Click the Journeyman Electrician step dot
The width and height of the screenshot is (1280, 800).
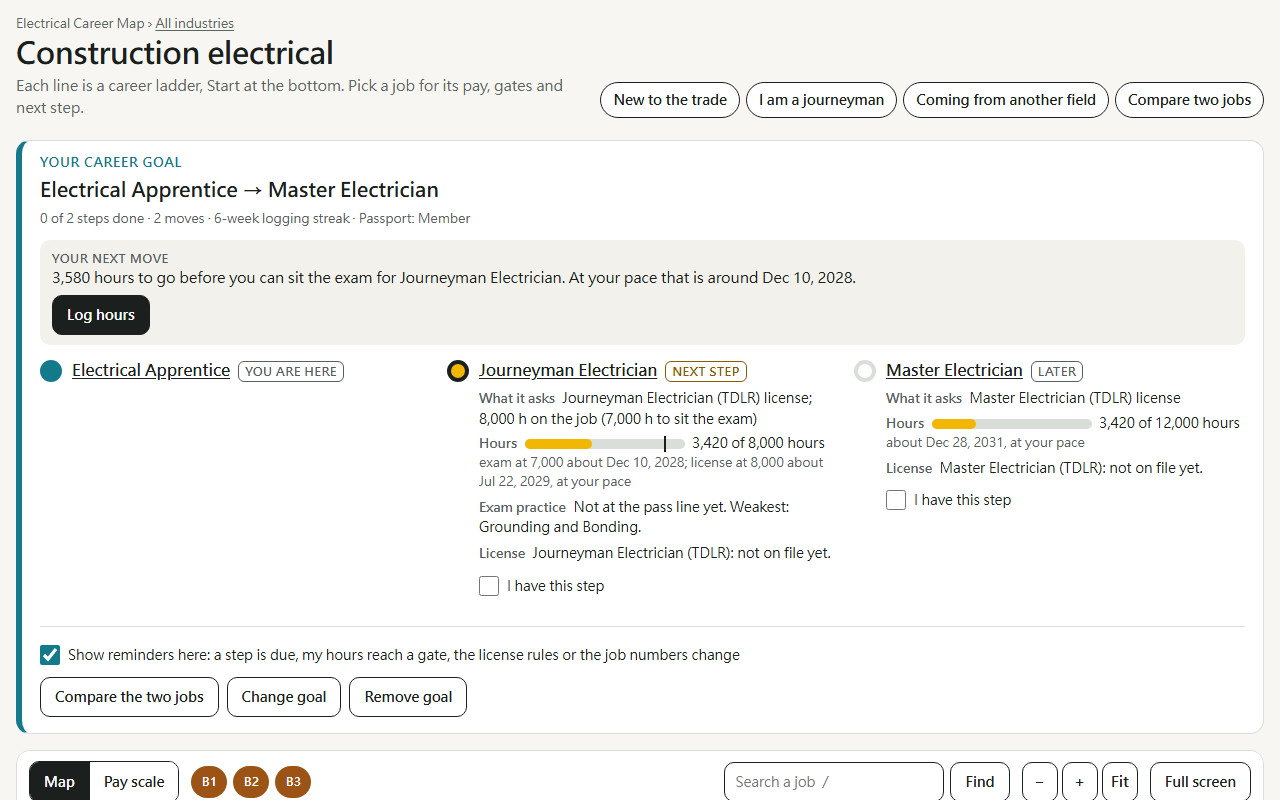tap(458, 371)
